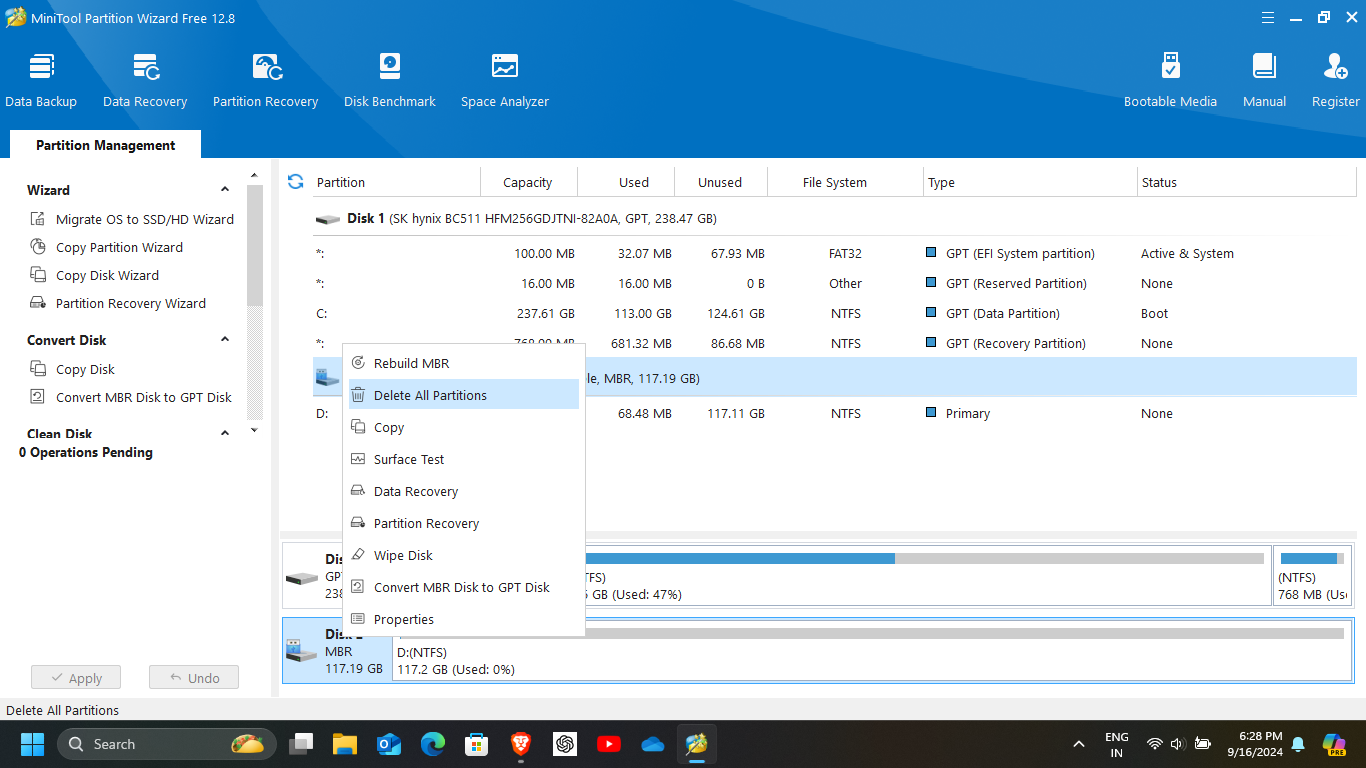
Task: Start Disk Benchmark
Action: 390,80
